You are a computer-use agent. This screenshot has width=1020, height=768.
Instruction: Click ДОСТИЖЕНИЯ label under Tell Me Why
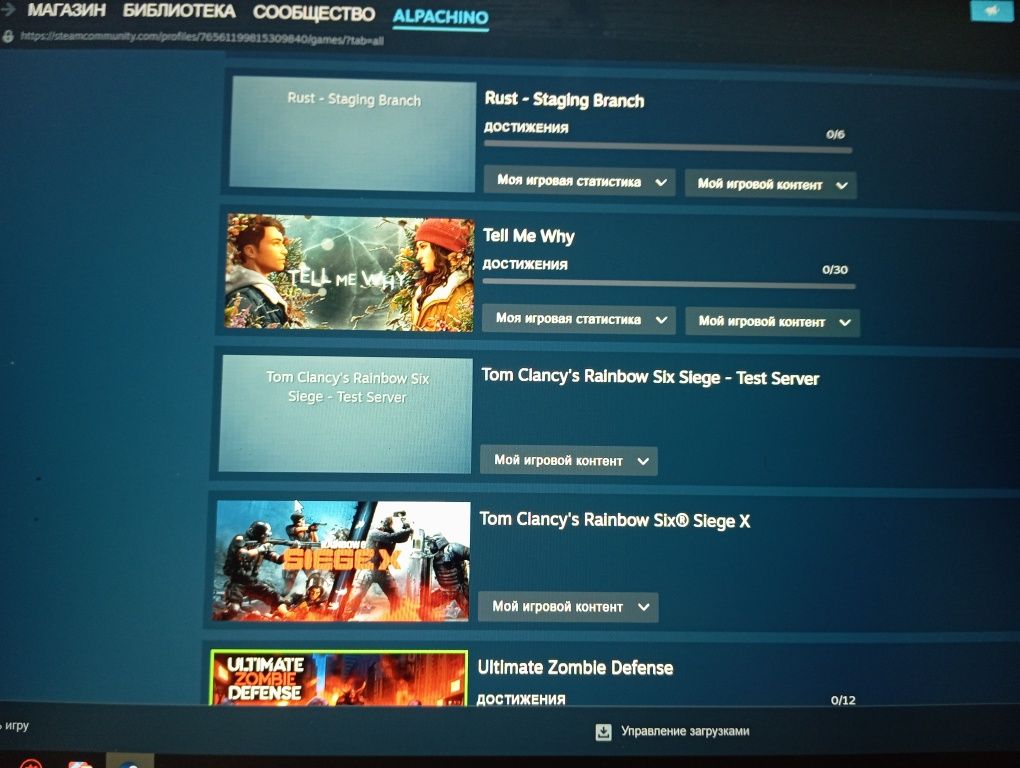pyautogui.click(x=525, y=264)
